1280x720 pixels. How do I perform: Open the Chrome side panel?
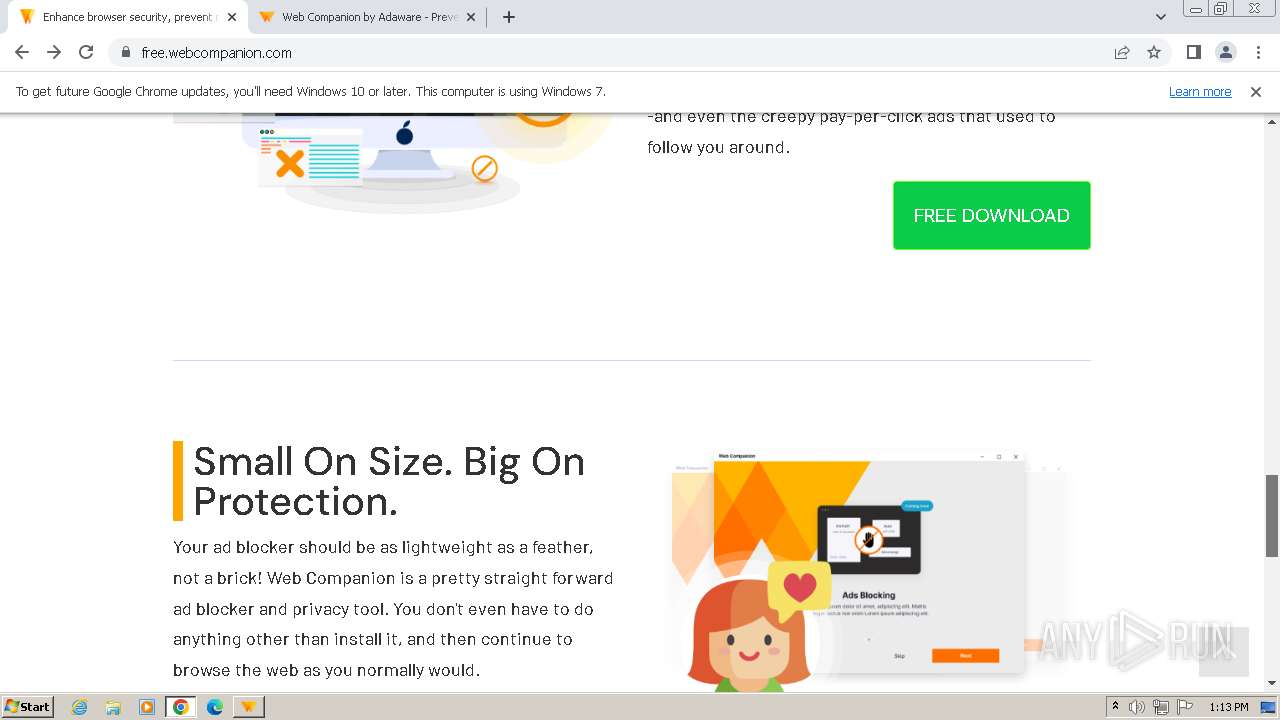1193,52
